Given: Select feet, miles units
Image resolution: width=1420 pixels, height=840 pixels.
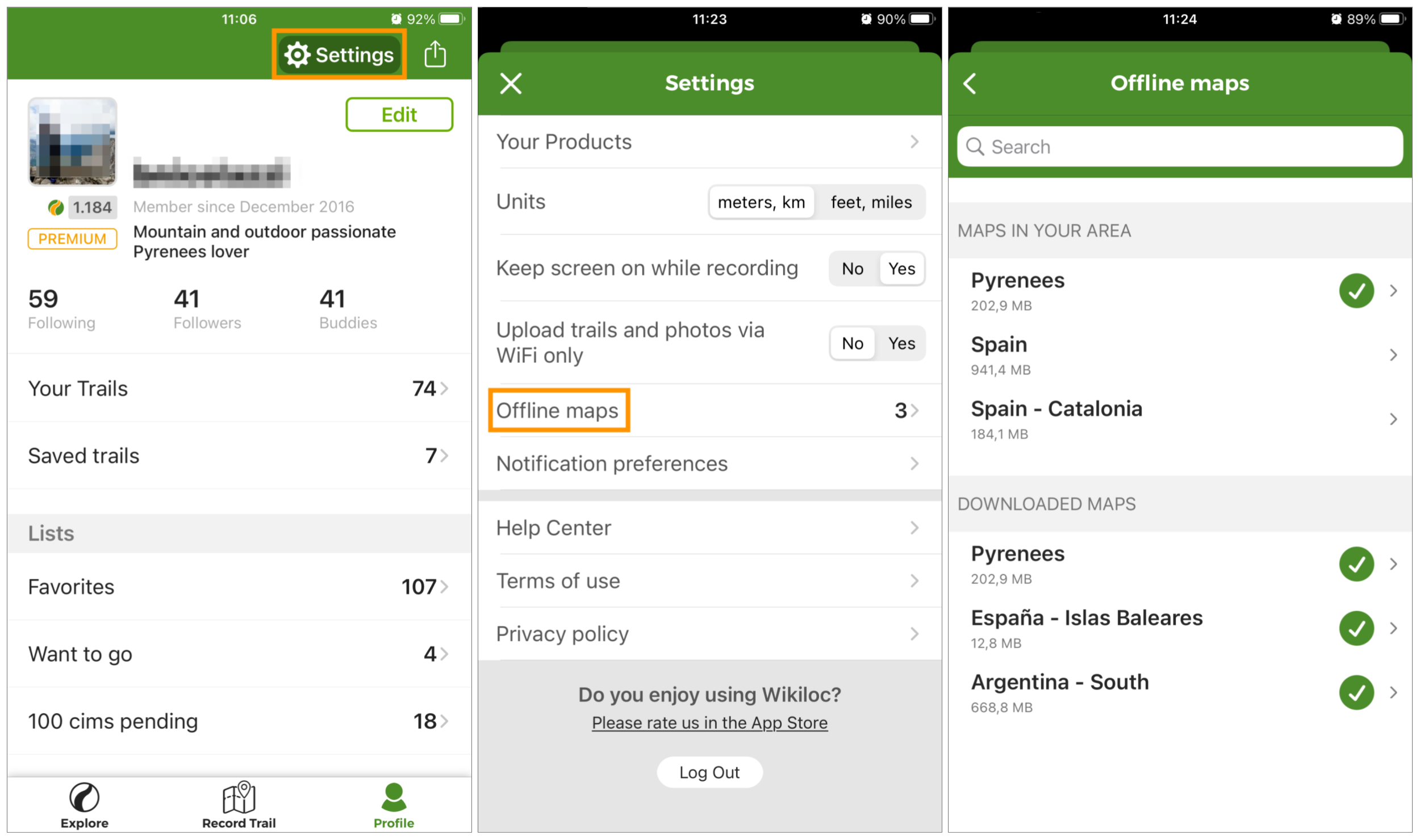Looking at the screenshot, I should pos(871,202).
